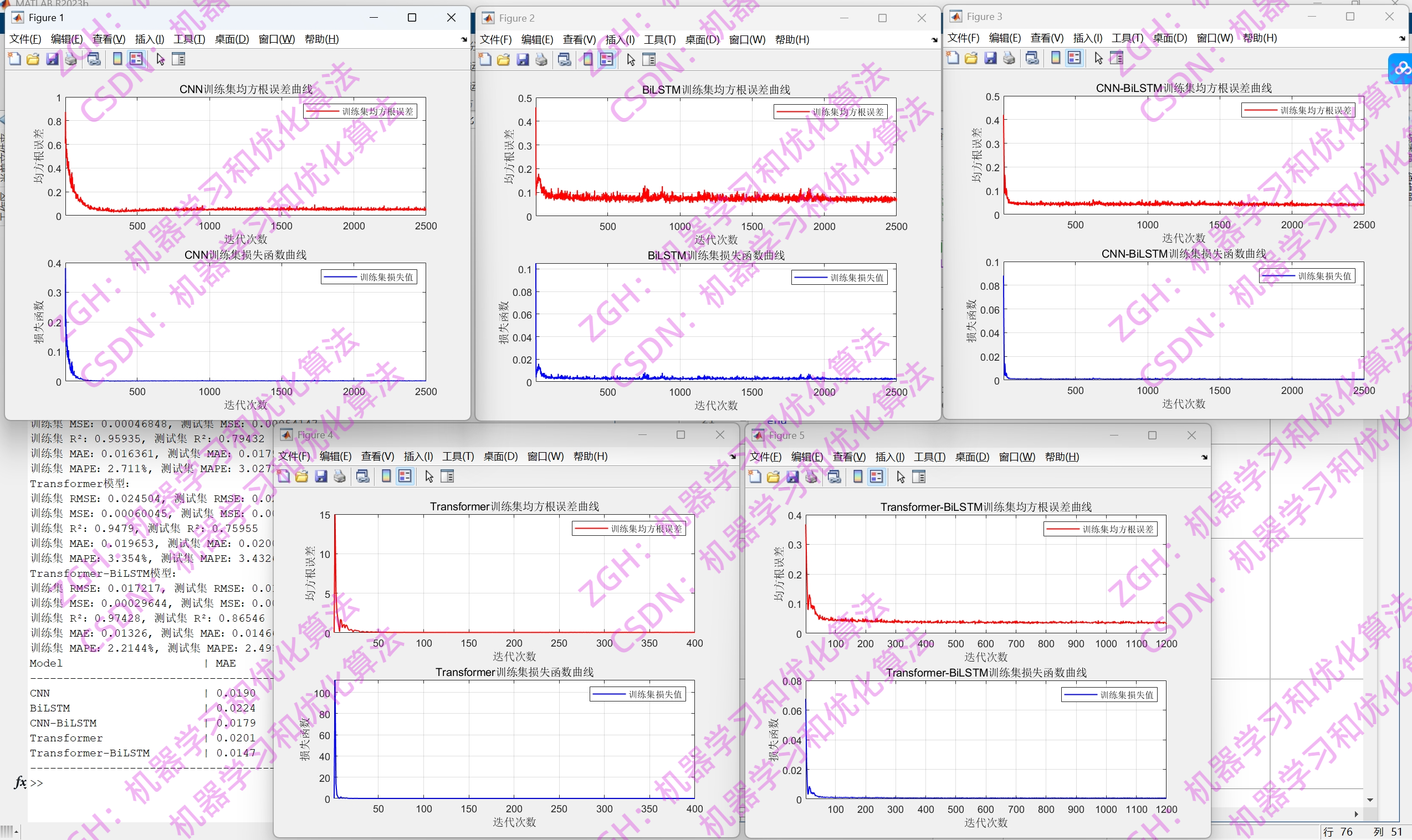Click the fx insert function button
The height and width of the screenshot is (840, 1412).
click(x=19, y=782)
